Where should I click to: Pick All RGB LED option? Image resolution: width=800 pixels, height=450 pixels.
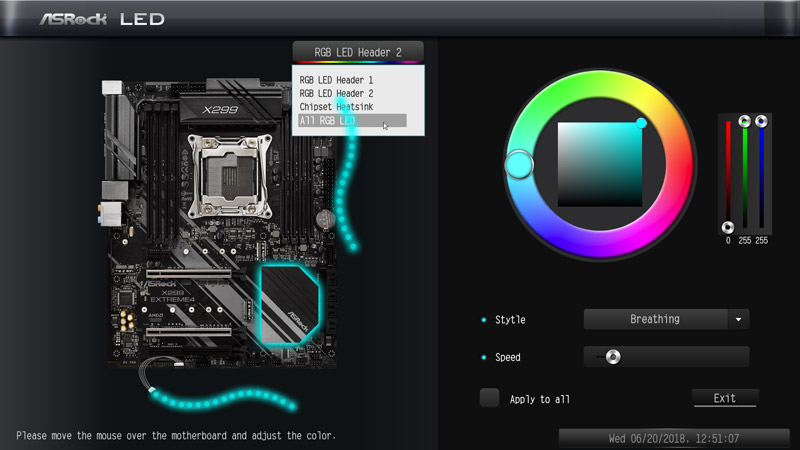coord(352,120)
